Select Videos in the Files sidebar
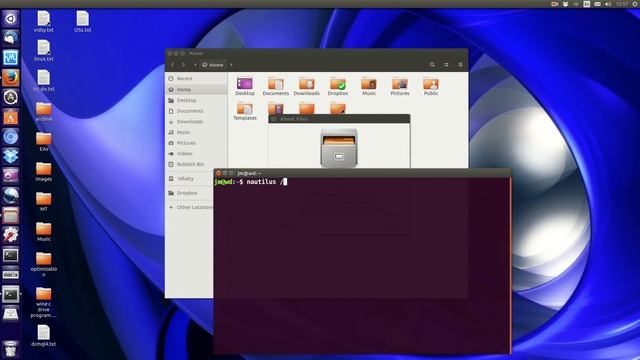640x360 pixels. click(196, 153)
